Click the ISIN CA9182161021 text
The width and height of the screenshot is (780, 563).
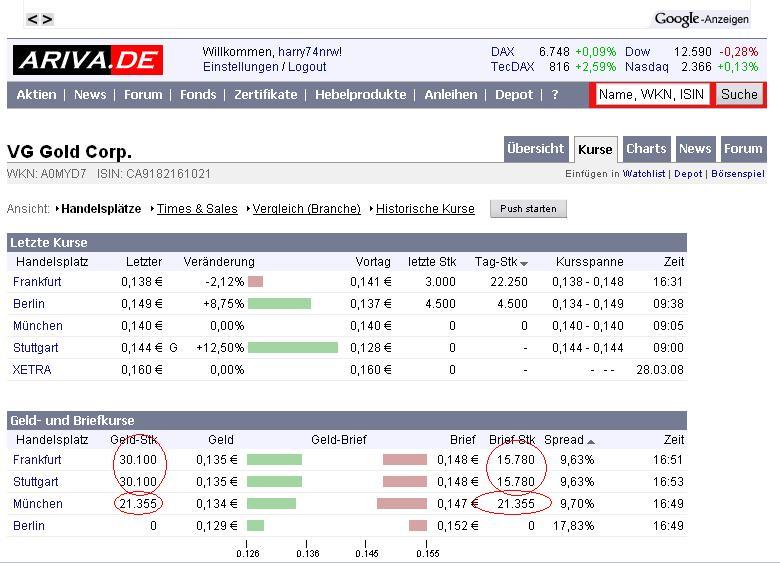tap(154, 174)
